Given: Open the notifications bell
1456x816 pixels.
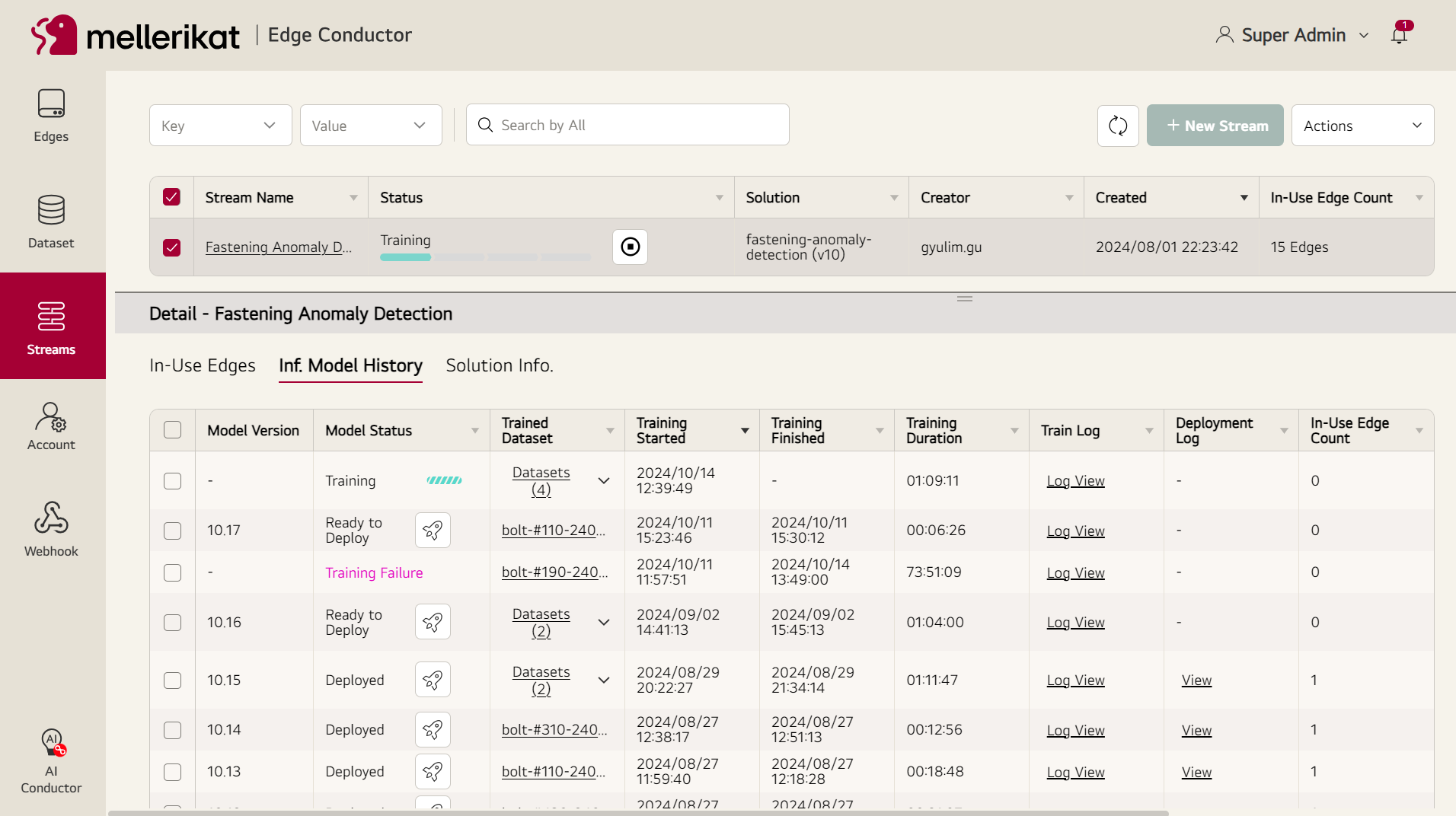Looking at the screenshot, I should 1400,34.
